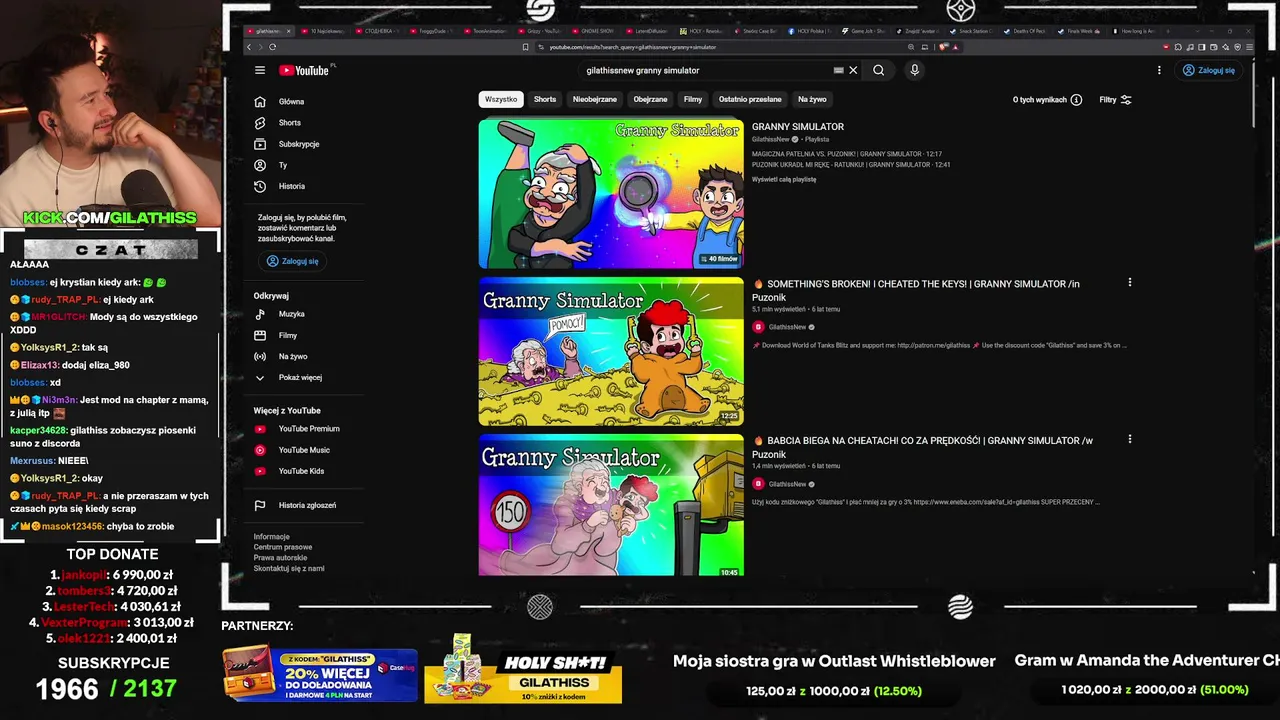This screenshot has width=1280, height=720.
Task: Click channel avatar of the 'SOMETHING'S BROKEN' video
Action: 758,327
